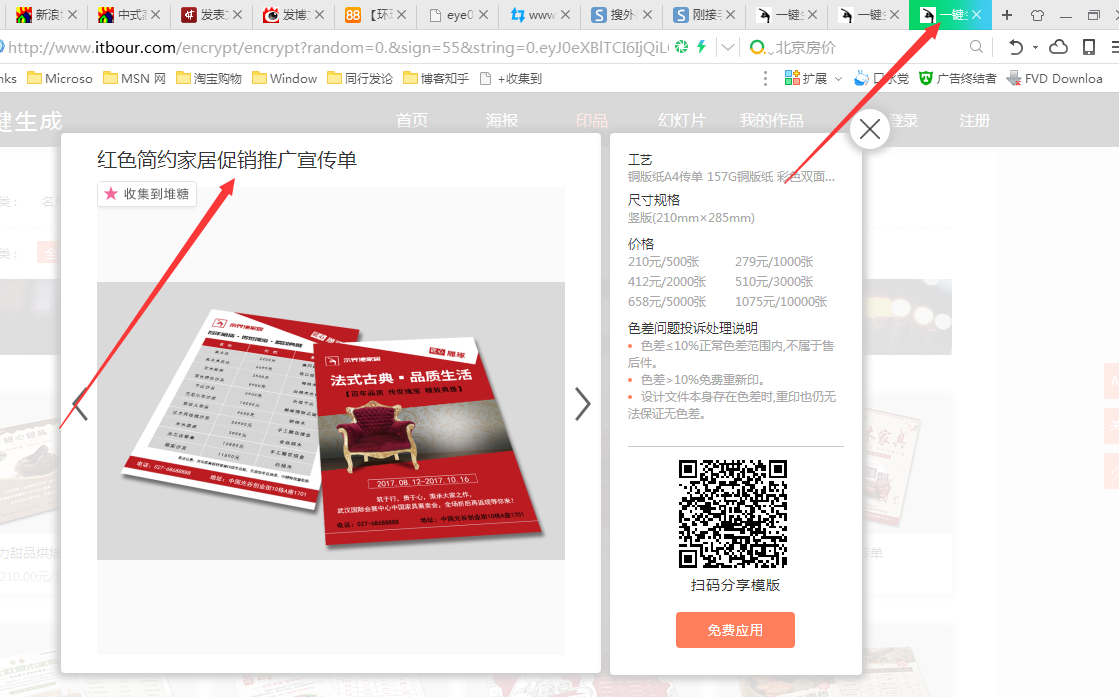Open the cloud sync icon in toolbar

point(1059,46)
